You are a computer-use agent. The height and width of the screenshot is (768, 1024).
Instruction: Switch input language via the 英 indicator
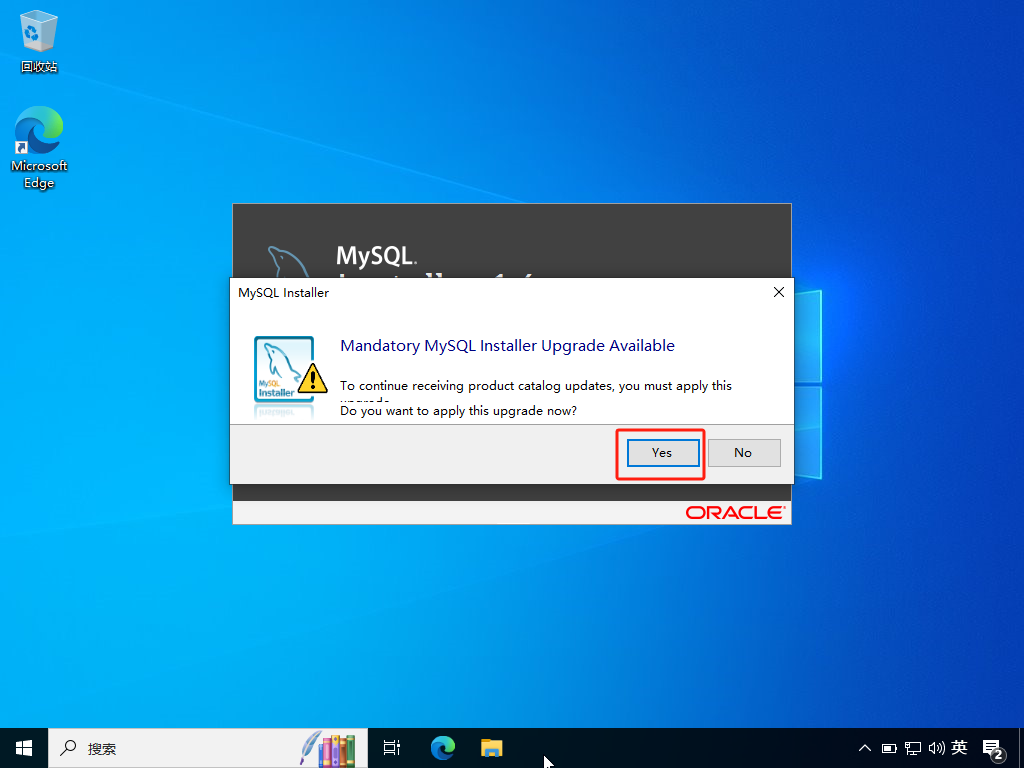[x=959, y=747]
